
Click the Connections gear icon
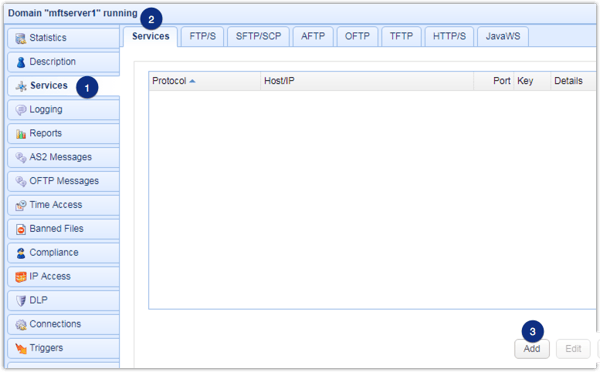tap(21, 325)
